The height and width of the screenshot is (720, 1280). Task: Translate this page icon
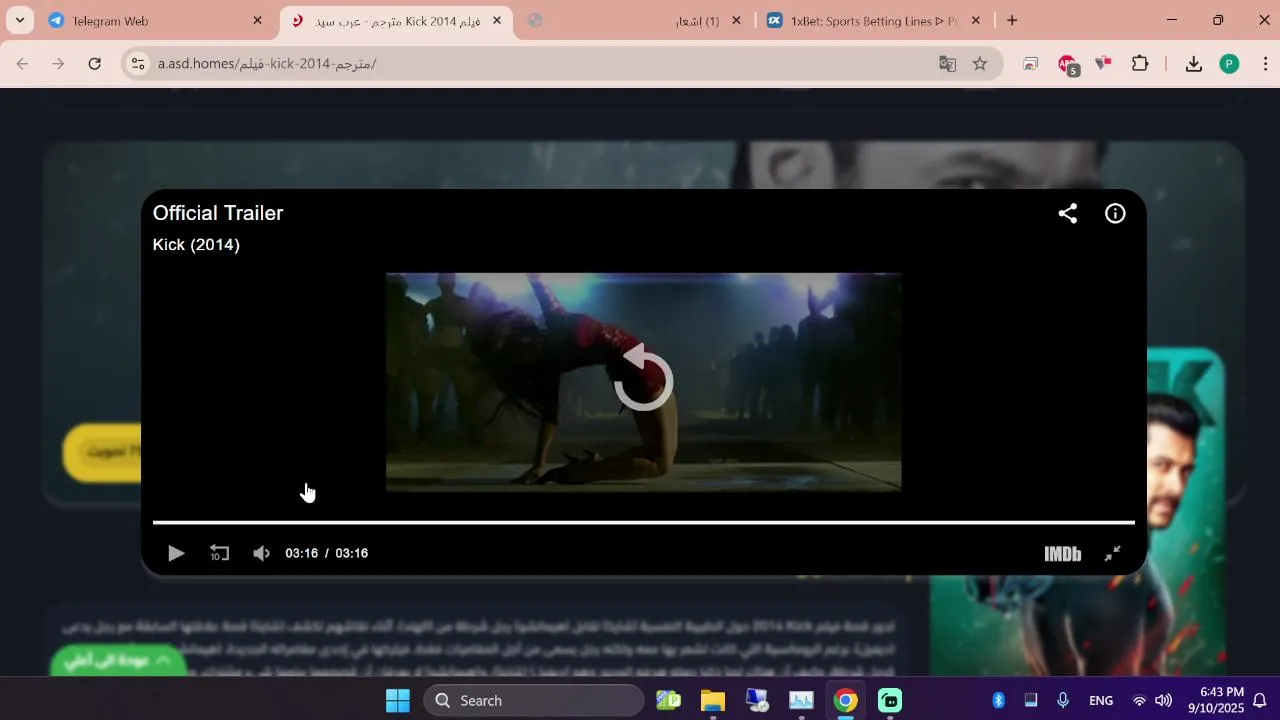(x=947, y=64)
